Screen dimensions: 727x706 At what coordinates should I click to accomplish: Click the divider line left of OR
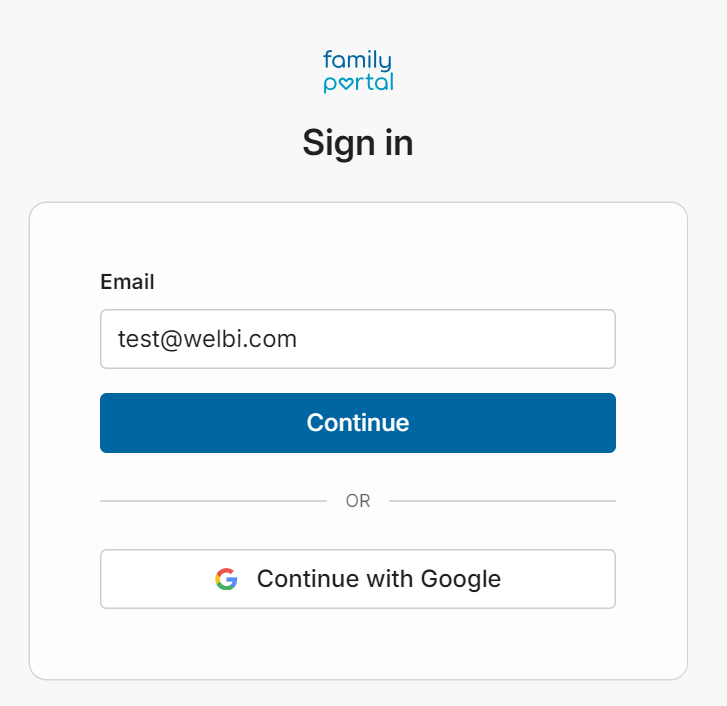click(x=212, y=501)
